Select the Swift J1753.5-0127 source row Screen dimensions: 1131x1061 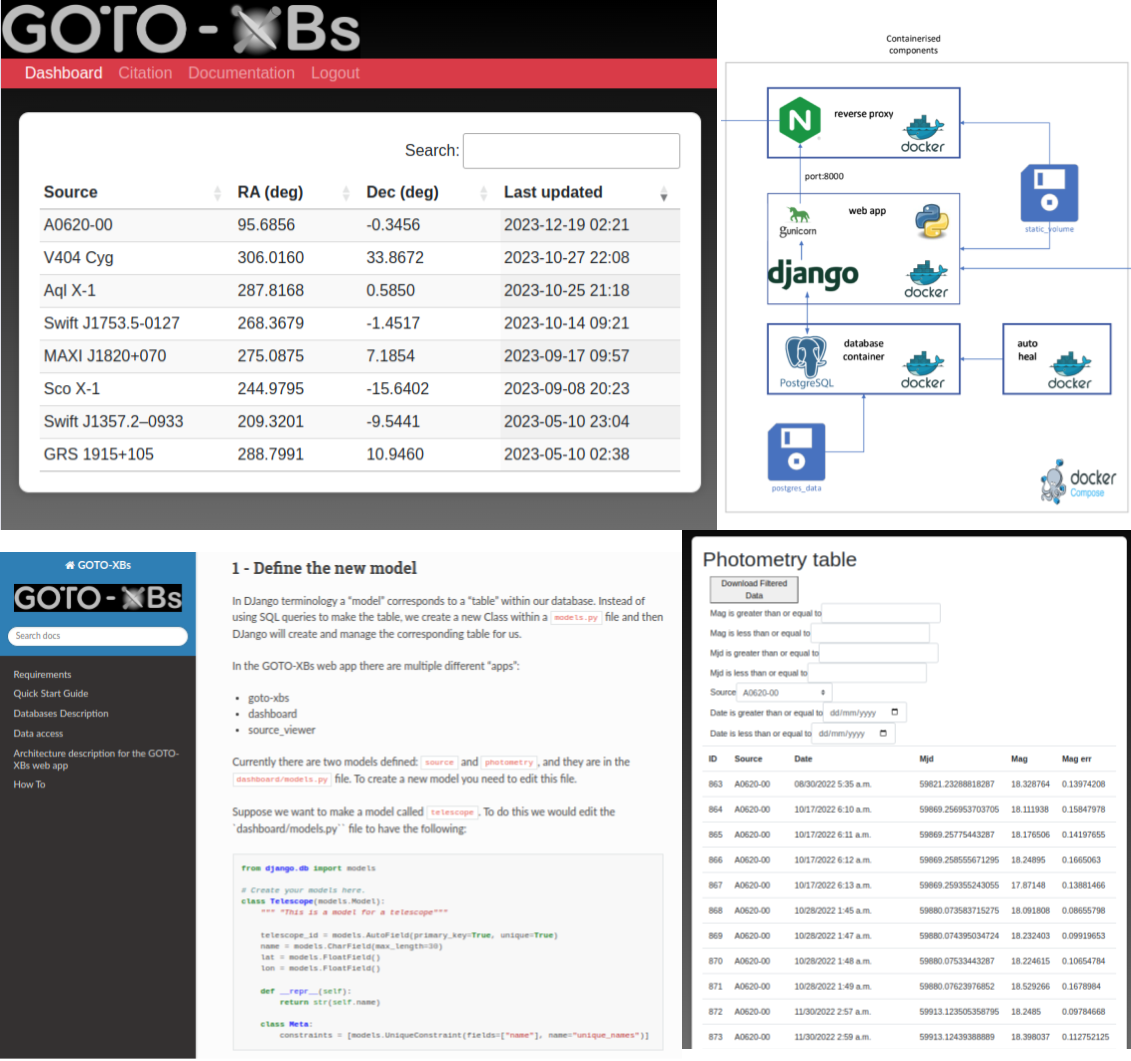pyautogui.click(x=359, y=323)
